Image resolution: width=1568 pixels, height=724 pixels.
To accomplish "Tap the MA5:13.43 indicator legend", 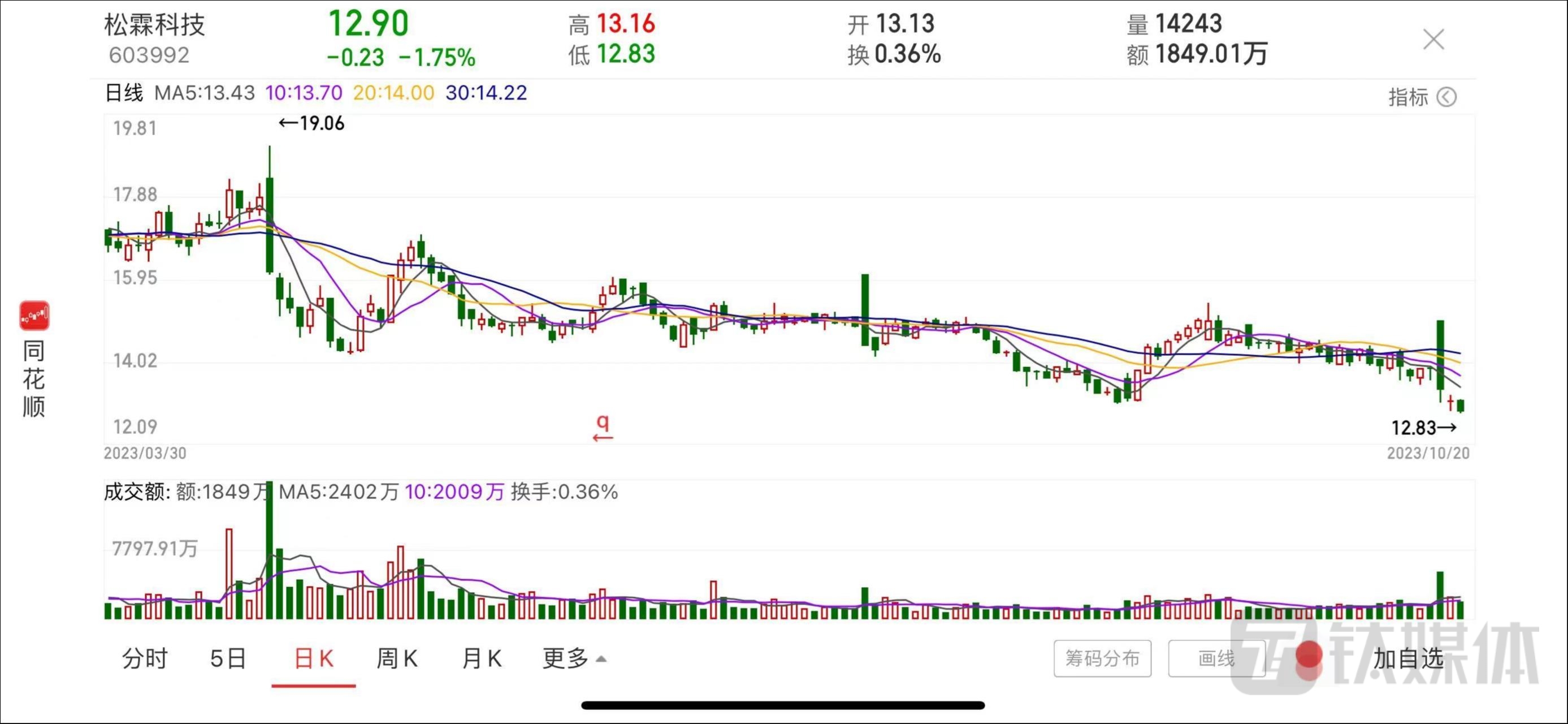I will [x=205, y=93].
